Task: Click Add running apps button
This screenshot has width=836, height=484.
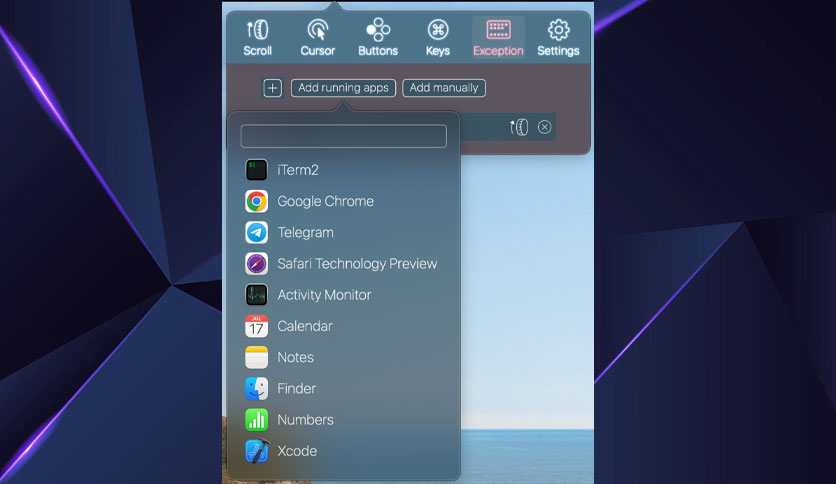Action: 343,88
